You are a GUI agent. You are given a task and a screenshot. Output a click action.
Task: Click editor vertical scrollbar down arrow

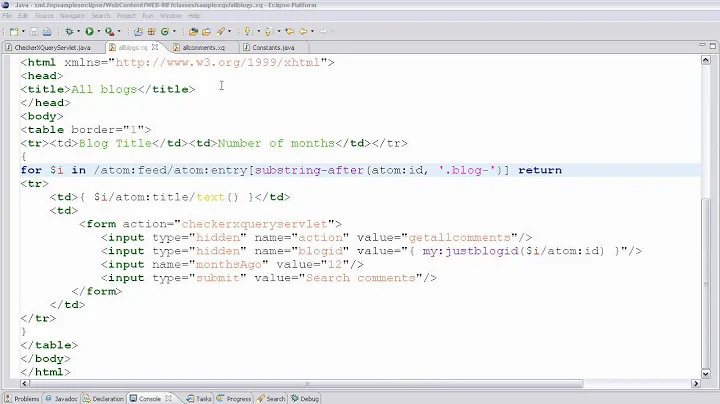click(x=706, y=374)
